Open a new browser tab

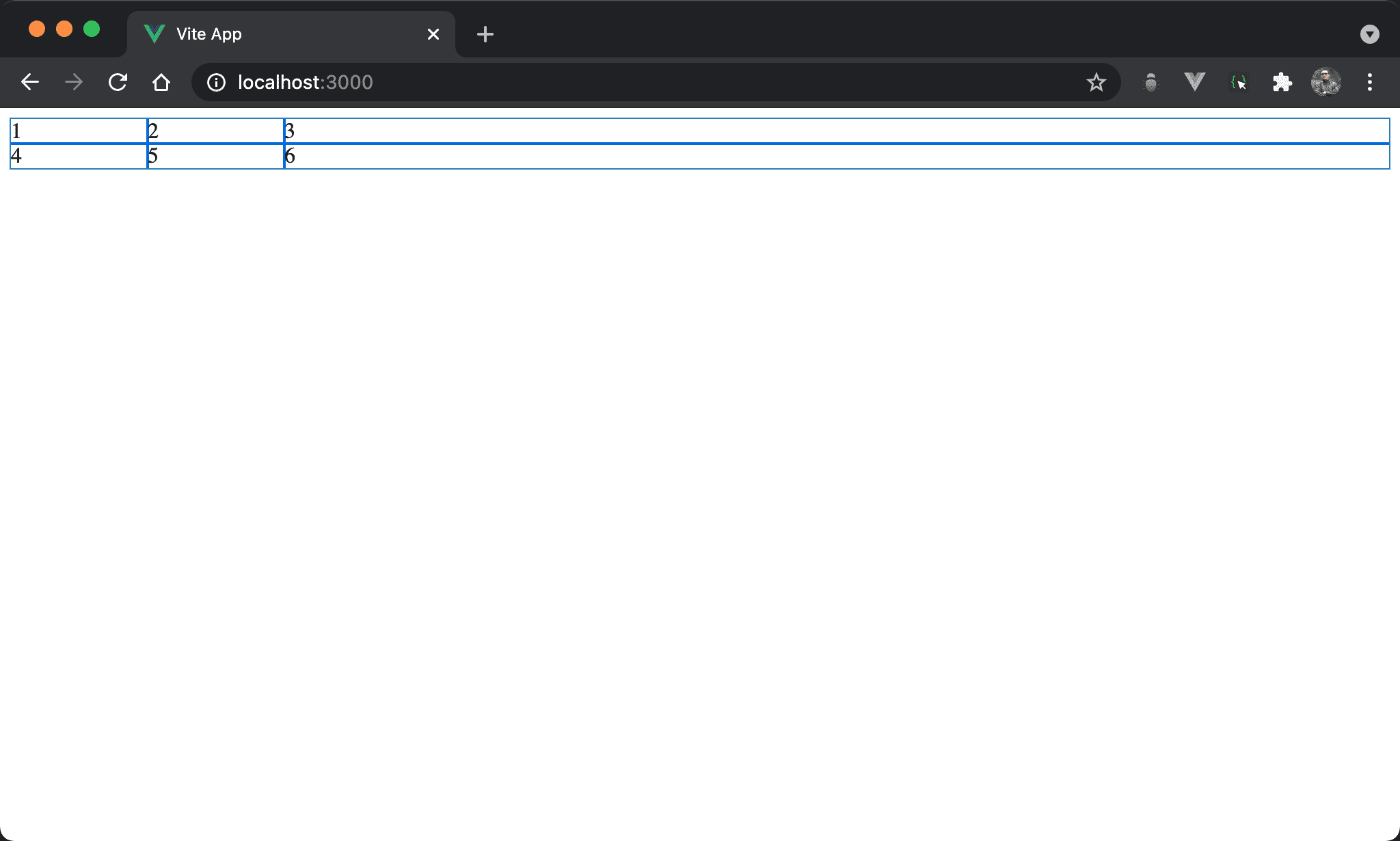(x=485, y=34)
